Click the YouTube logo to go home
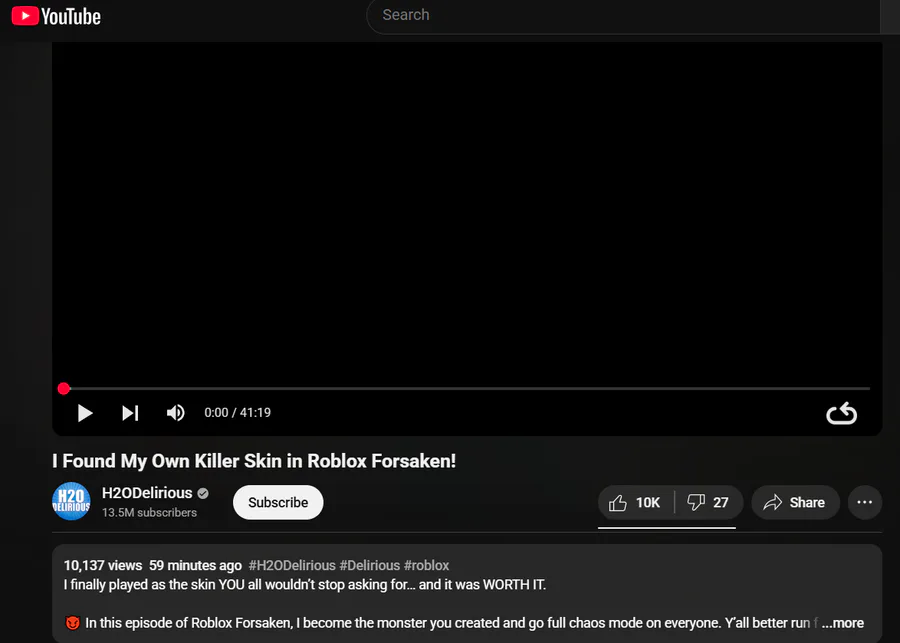This screenshot has width=900, height=643. click(56, 16)
